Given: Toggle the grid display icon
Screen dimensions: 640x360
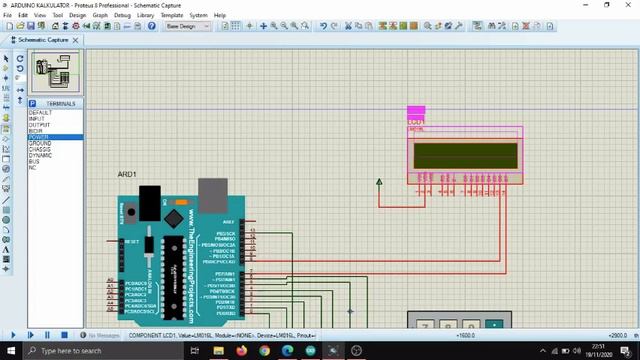Looking at the screenshot, I should click(236, 26).
